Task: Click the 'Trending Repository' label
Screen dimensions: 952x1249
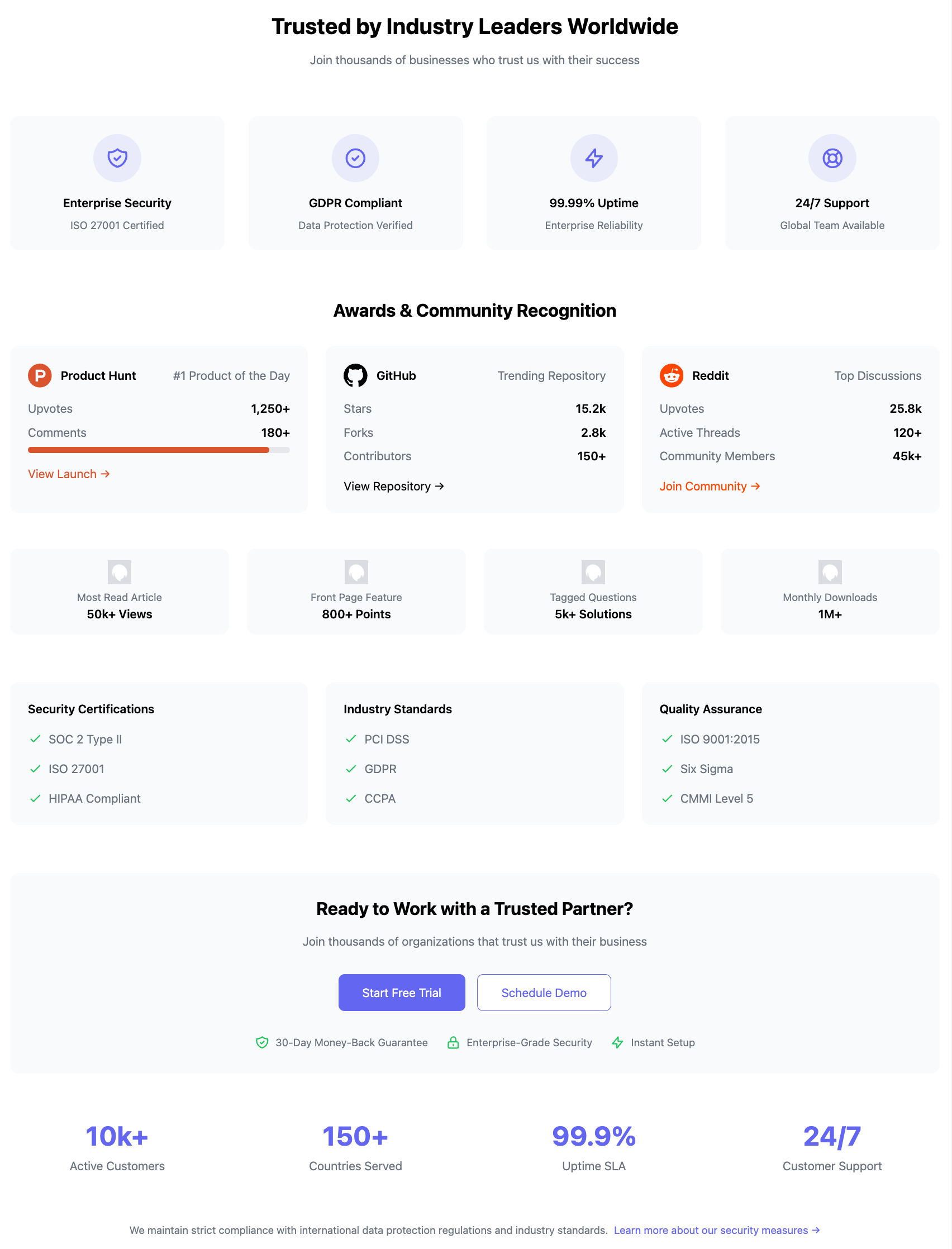Action: pyautogui.click(x=551, y=375)
